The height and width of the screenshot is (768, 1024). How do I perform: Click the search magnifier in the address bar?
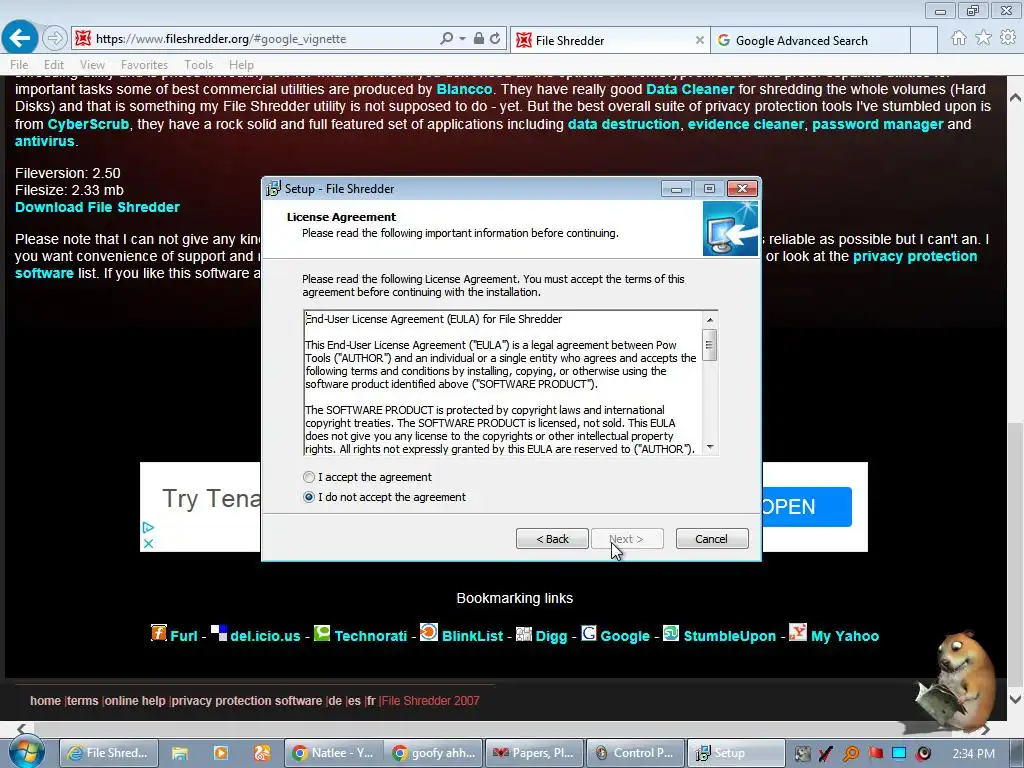pos(446,39)
